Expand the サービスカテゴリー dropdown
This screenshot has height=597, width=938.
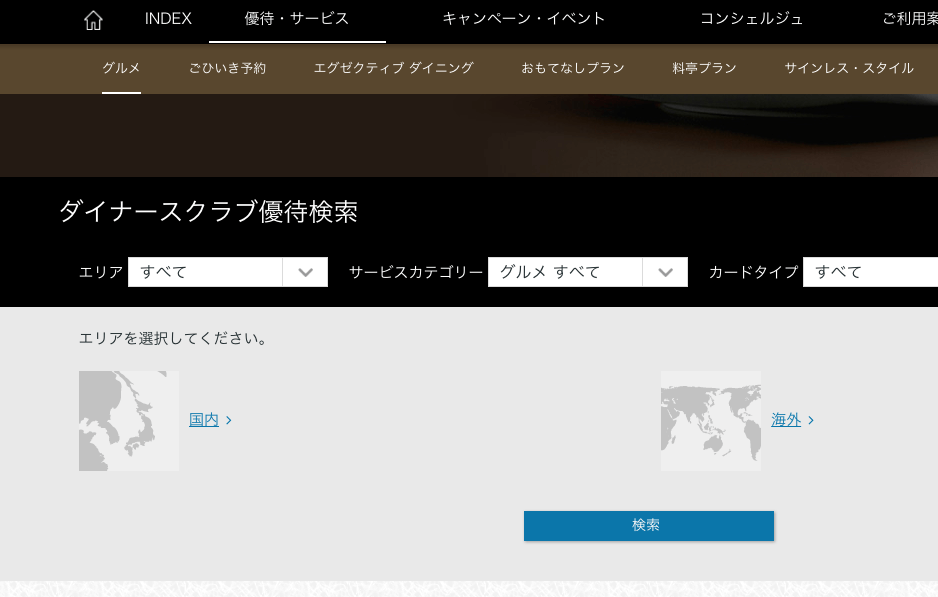click(x=587, y=272)
